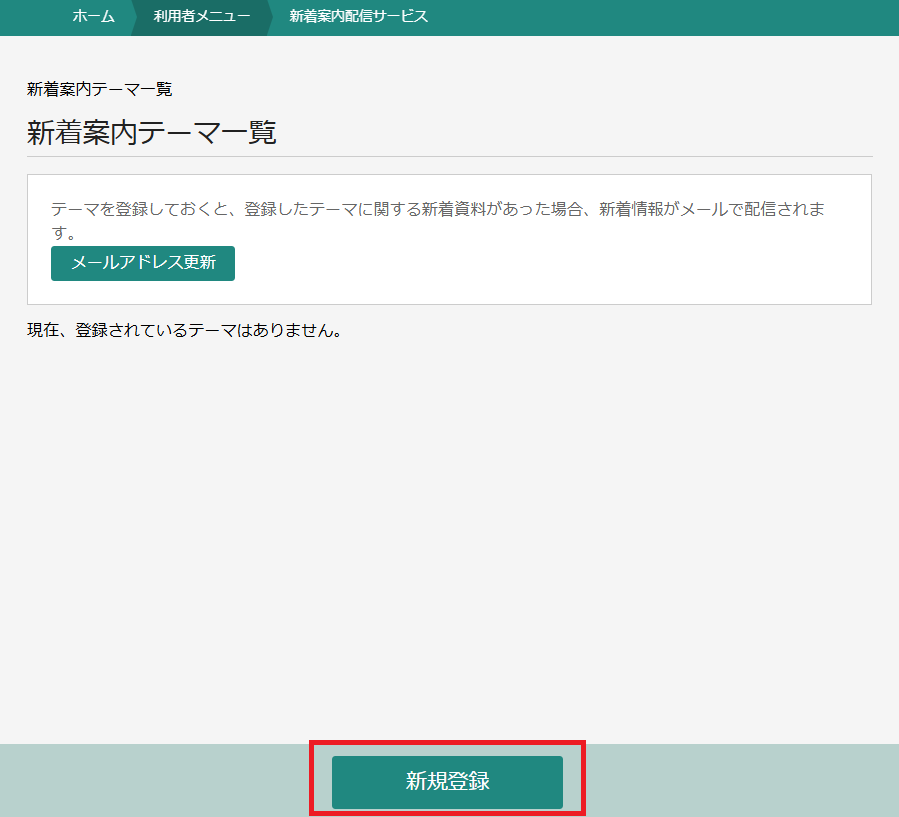Click blank gray area below the empty-theme message
899x817 pixels.
click(x=449, y=540)
